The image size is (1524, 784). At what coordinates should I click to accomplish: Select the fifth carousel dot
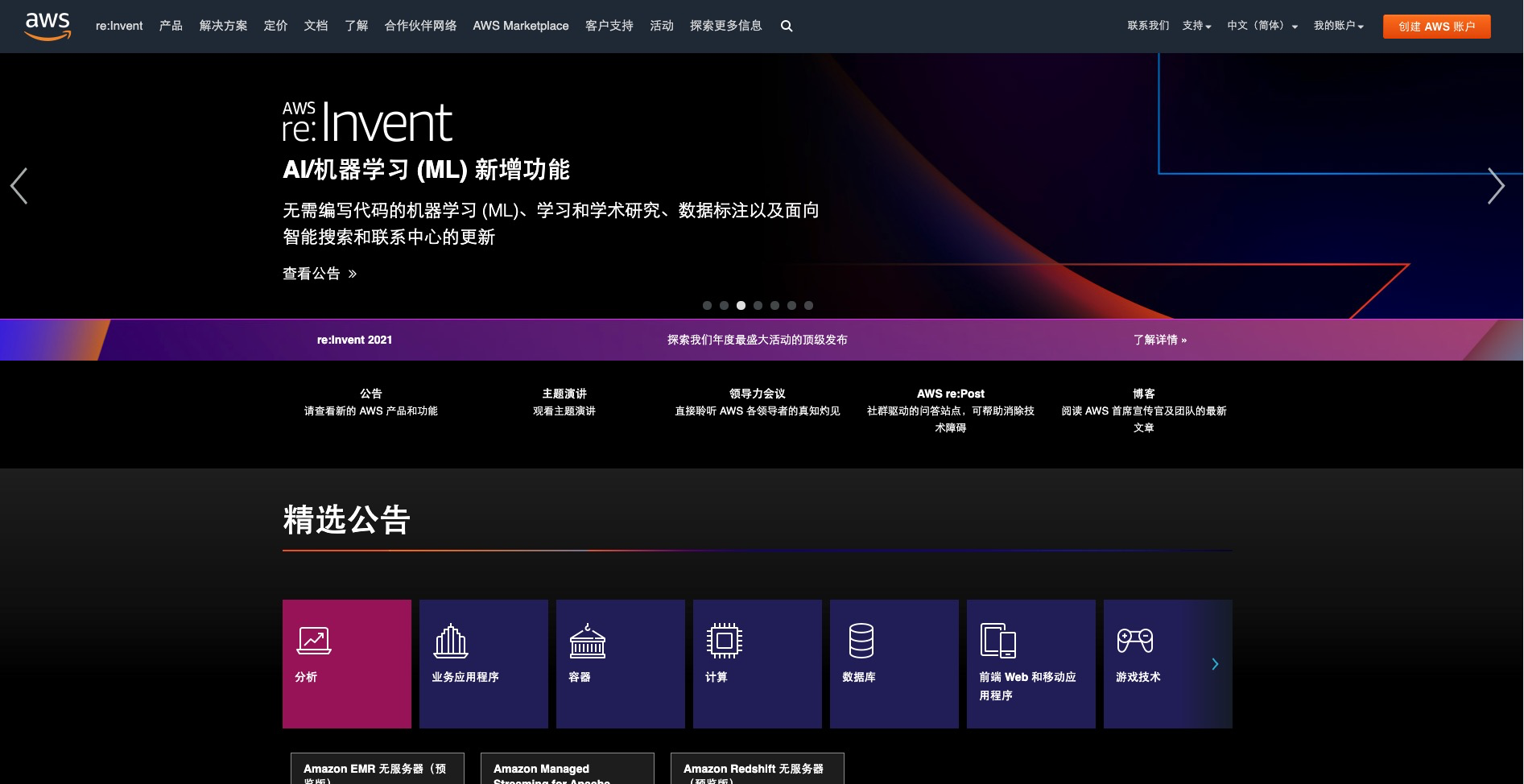click(774, 305)
